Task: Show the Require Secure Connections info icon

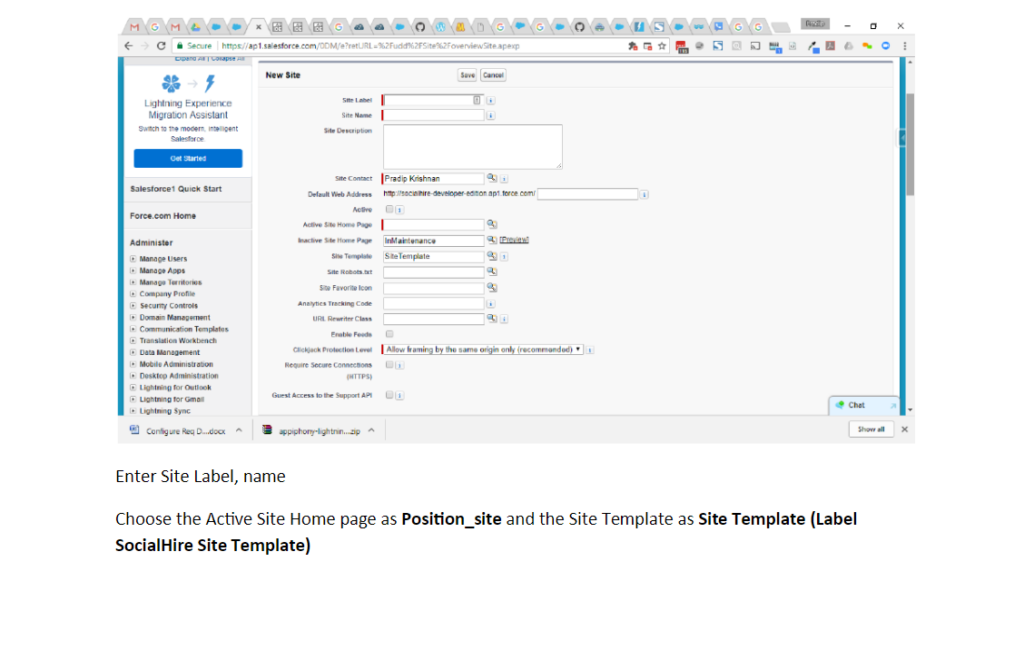Action: click(x=400, y=366)
